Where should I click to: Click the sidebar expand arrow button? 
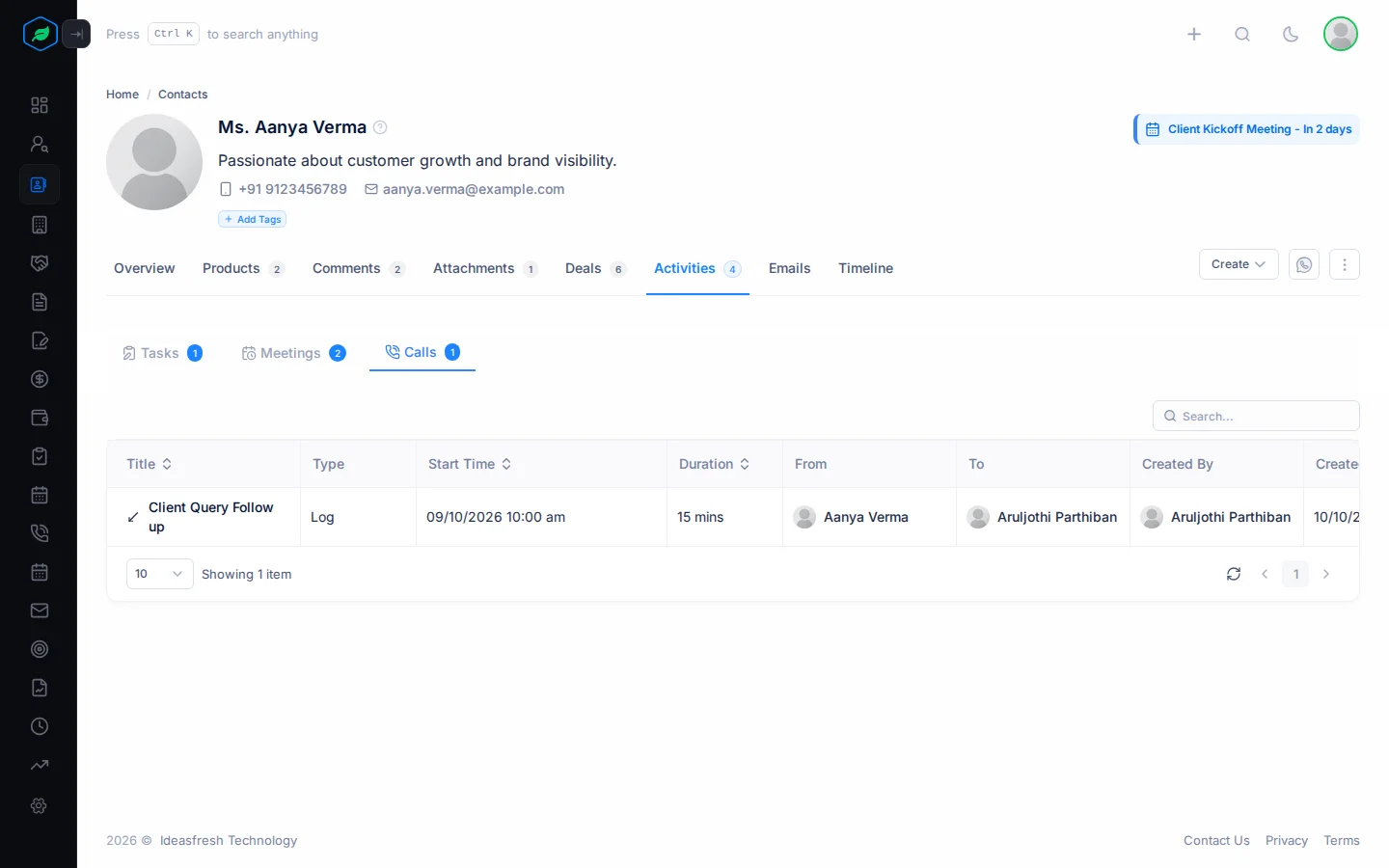[76, 34]
